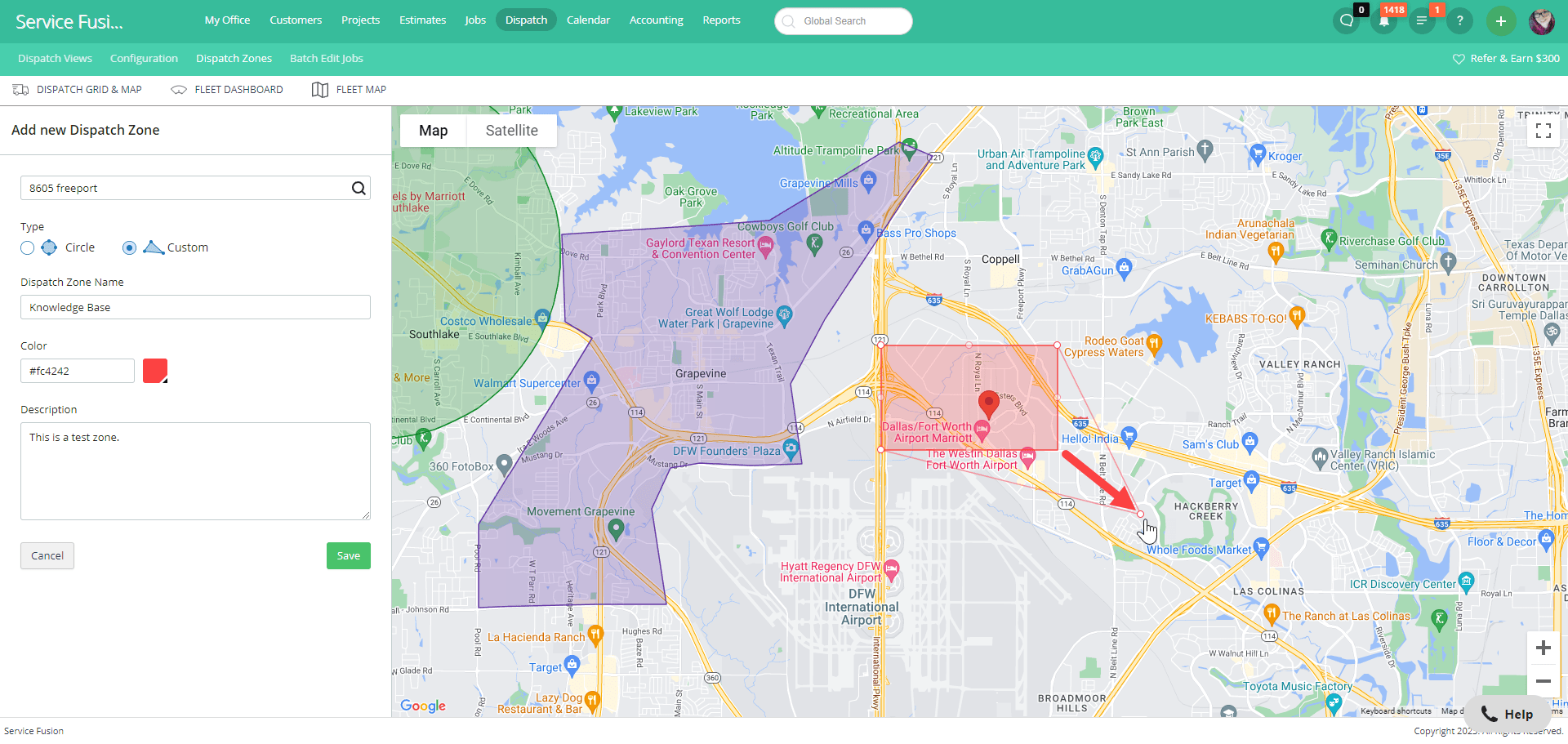Open the notifications bell showing 1418
The height and width of the screenshot is (744, 1568).
pos(1384,21)
